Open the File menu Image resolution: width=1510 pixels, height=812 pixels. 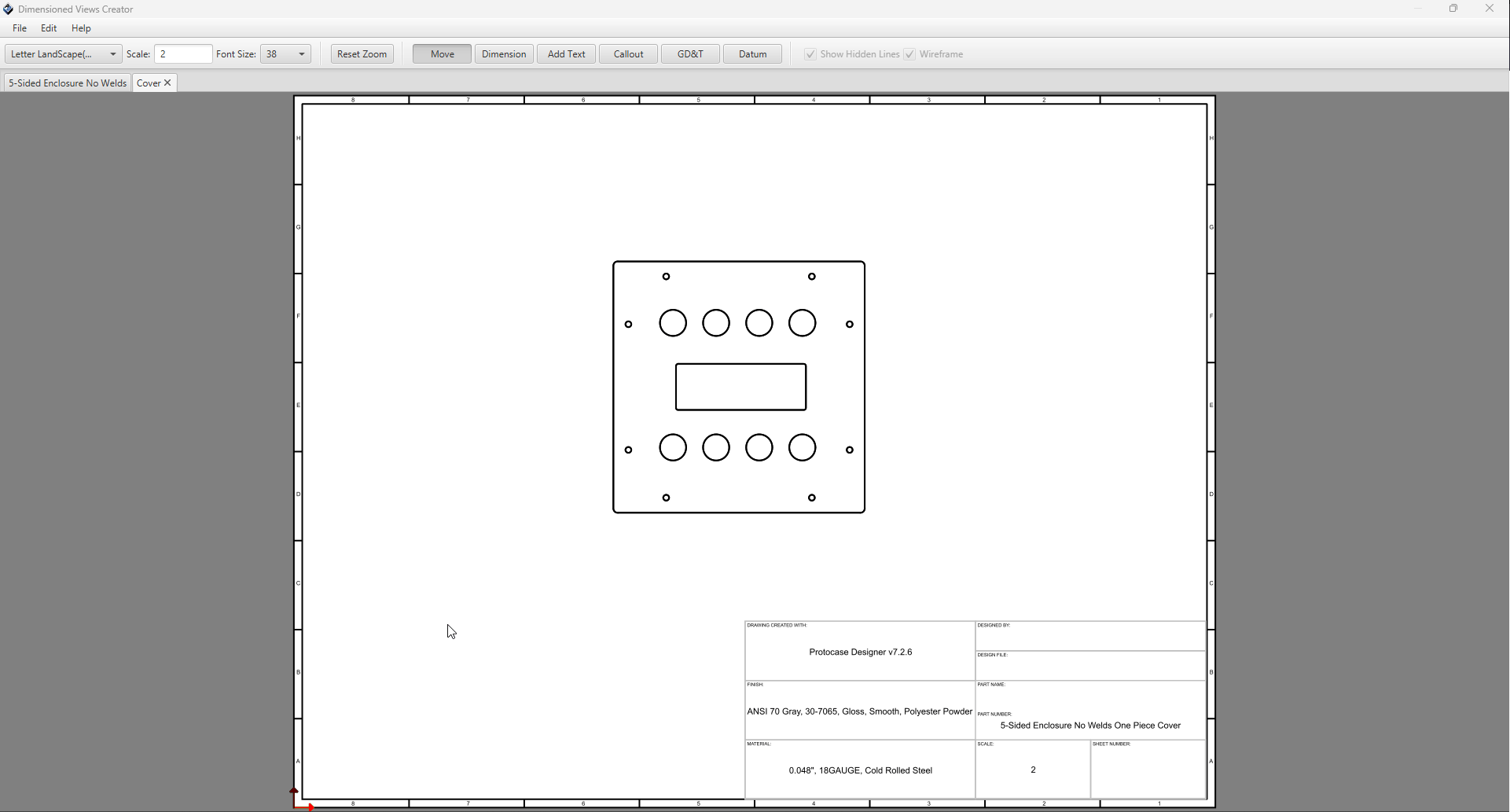pyautogui.click(x=20, y=28)
